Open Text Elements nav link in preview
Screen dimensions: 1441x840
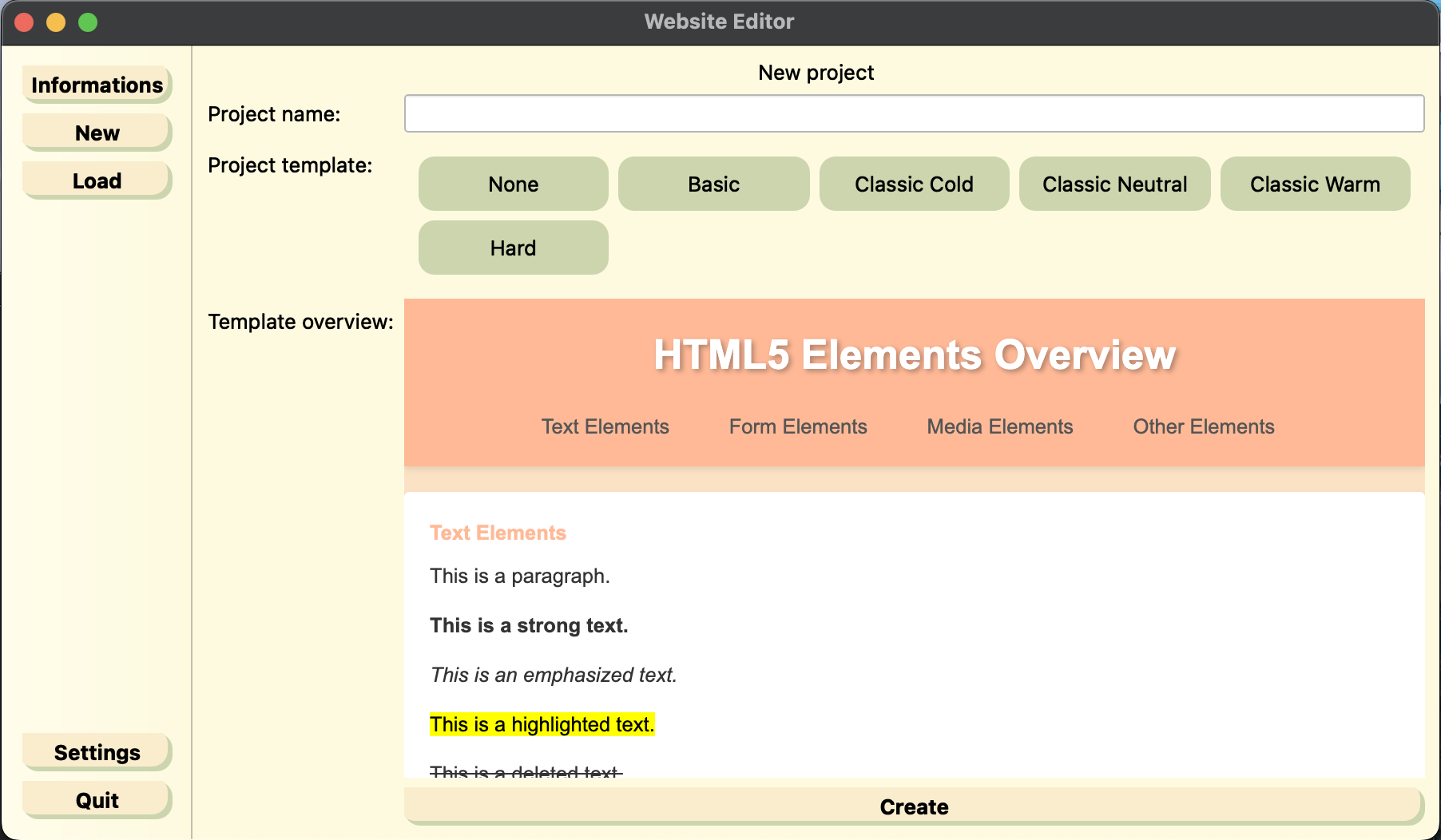(x=605, y=426)
